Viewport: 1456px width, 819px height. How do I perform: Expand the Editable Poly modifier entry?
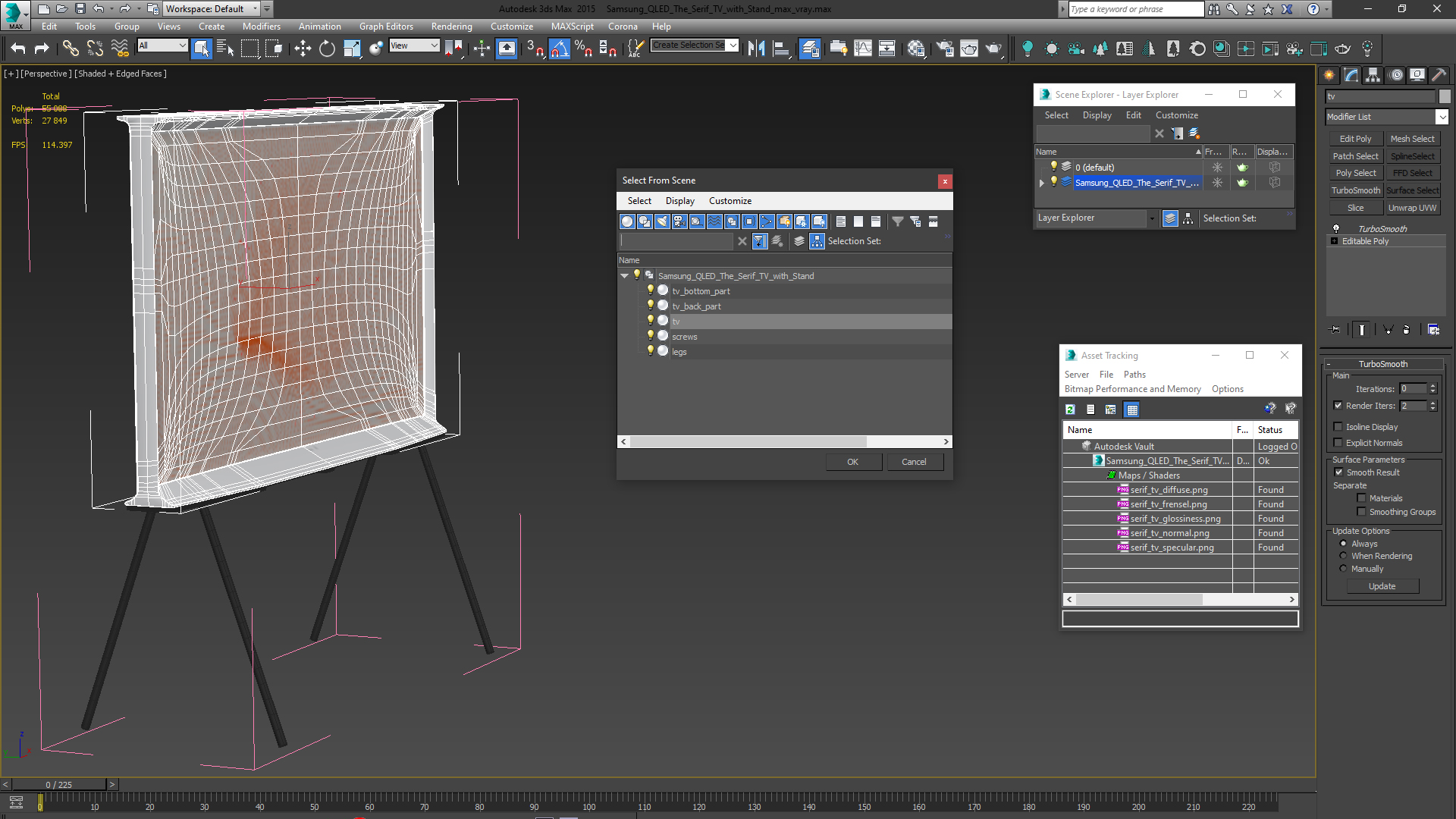coord(1334,241)
